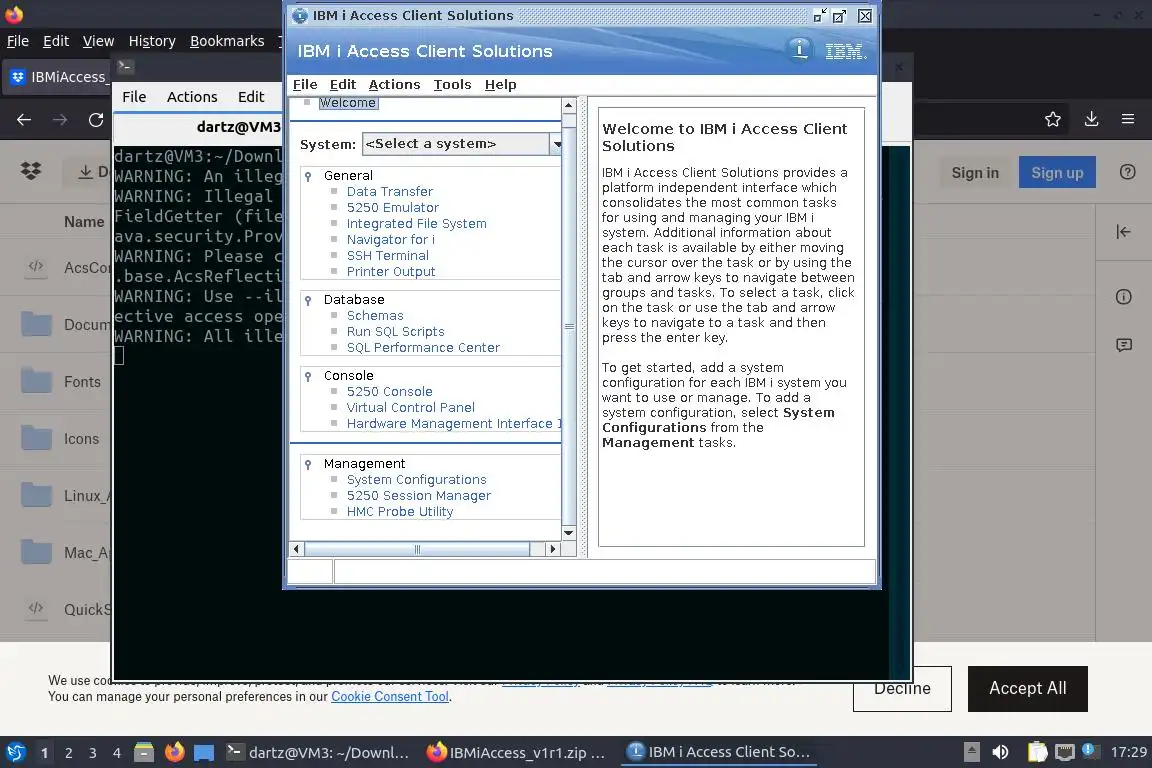The width and height of the screenshot is (1152, 768).
Task: Click the IBM i Access title bar app icon
Action: pyautogui.click(x=300, y=15)
